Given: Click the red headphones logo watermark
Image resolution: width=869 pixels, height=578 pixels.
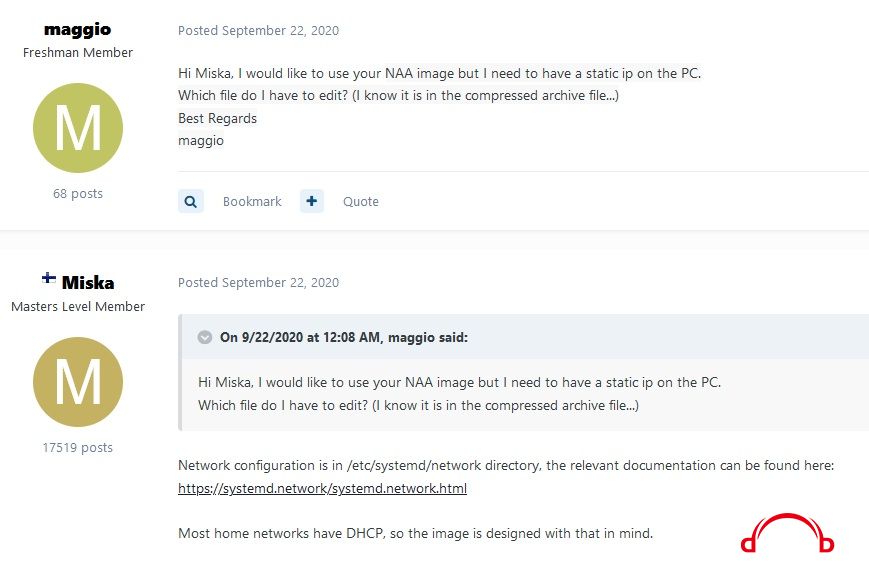Looking at the screenshot, I should [787, 533].
